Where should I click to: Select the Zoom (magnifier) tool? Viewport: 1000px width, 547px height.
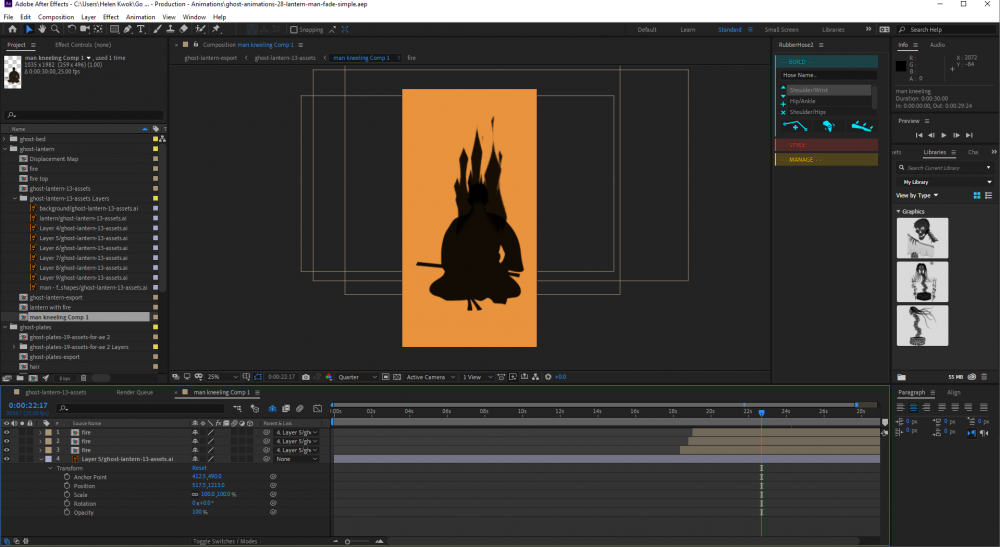pos(54,29)
